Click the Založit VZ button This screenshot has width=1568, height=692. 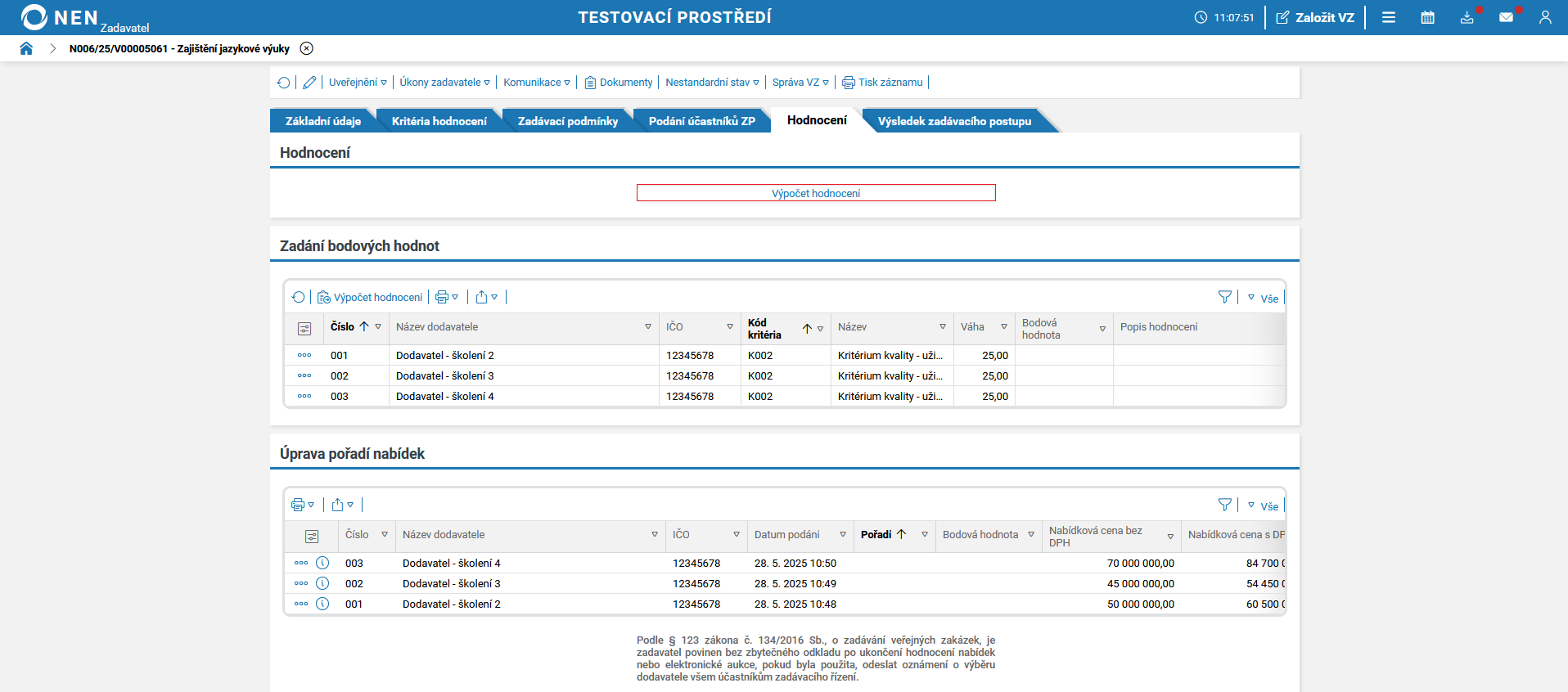(x=1315, y=17)
